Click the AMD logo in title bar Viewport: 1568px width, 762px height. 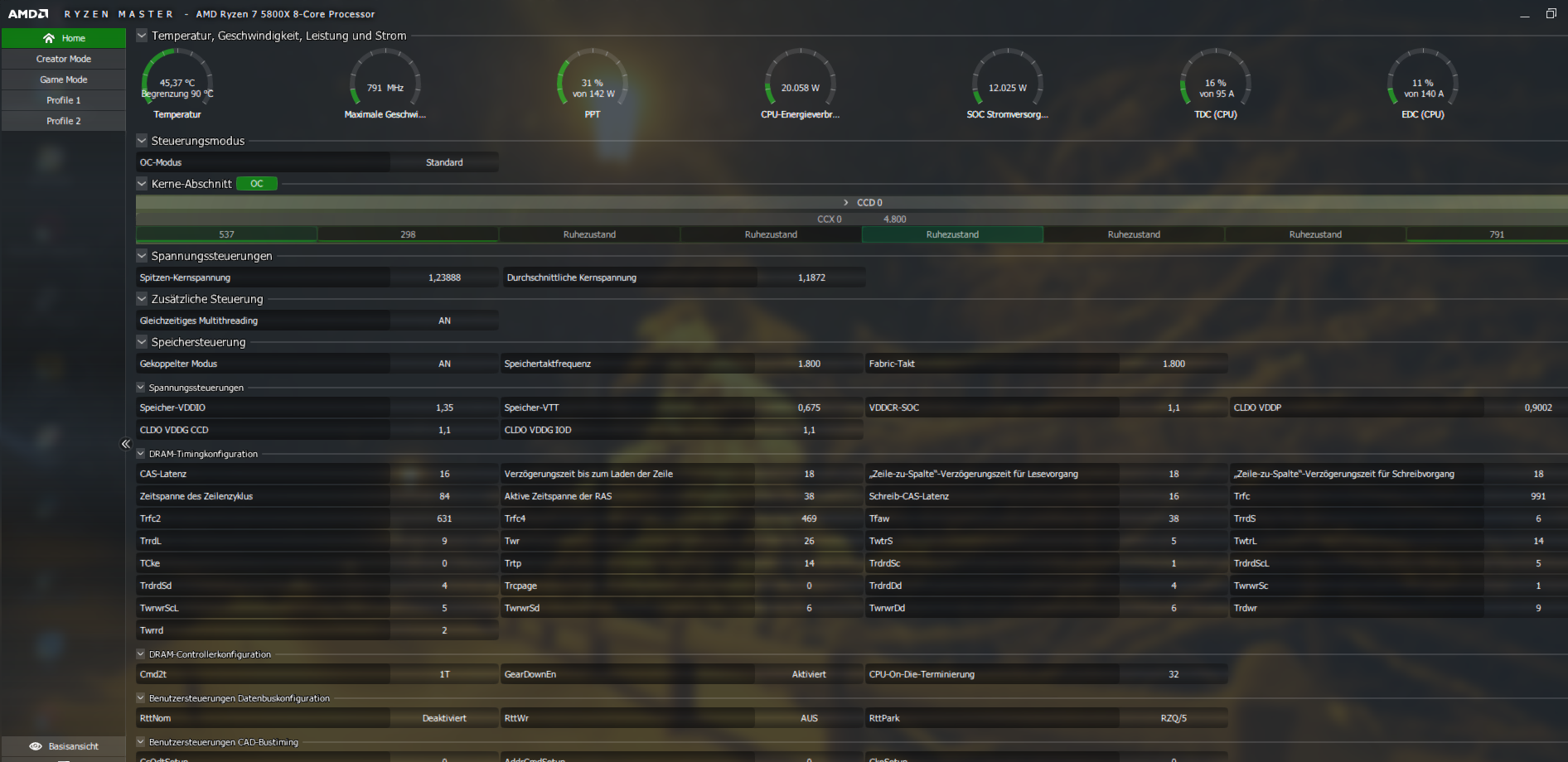click(28, 14)
